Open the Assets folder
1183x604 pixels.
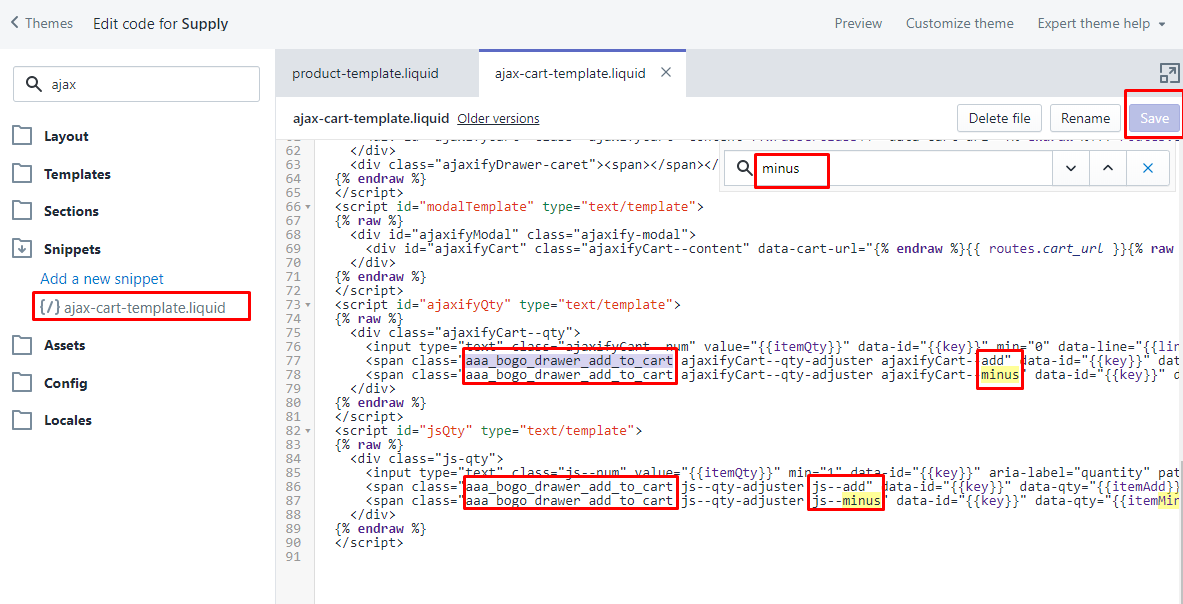49,345
